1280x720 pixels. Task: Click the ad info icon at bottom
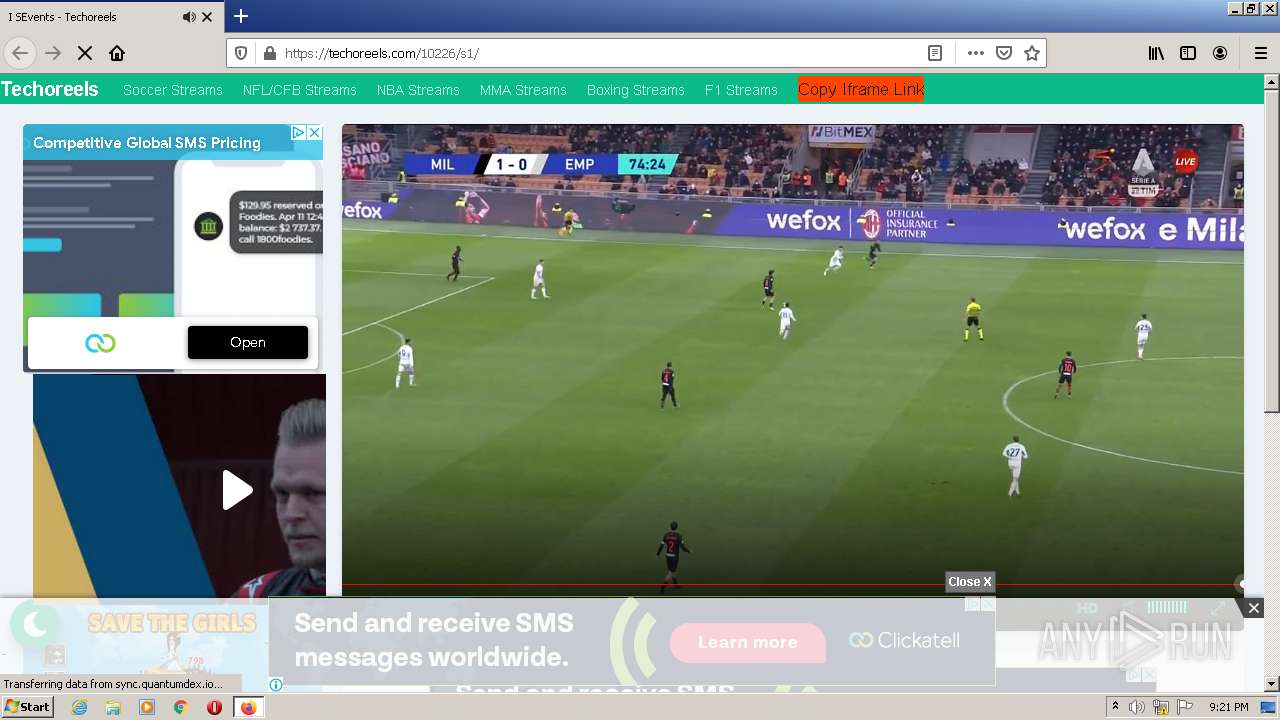pyautogui.click(x=276, y=685)
